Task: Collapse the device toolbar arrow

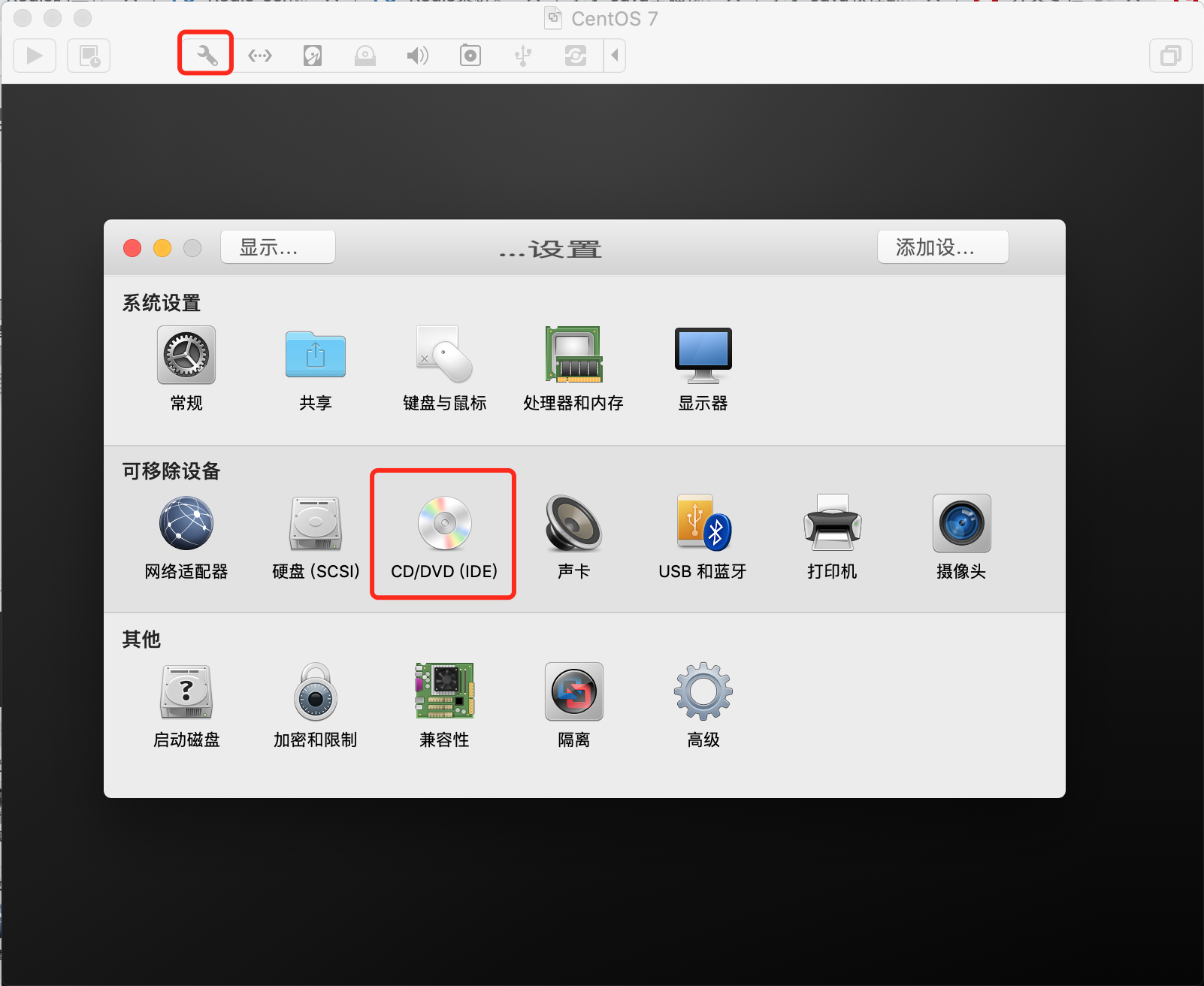Action: click(615, 56)
